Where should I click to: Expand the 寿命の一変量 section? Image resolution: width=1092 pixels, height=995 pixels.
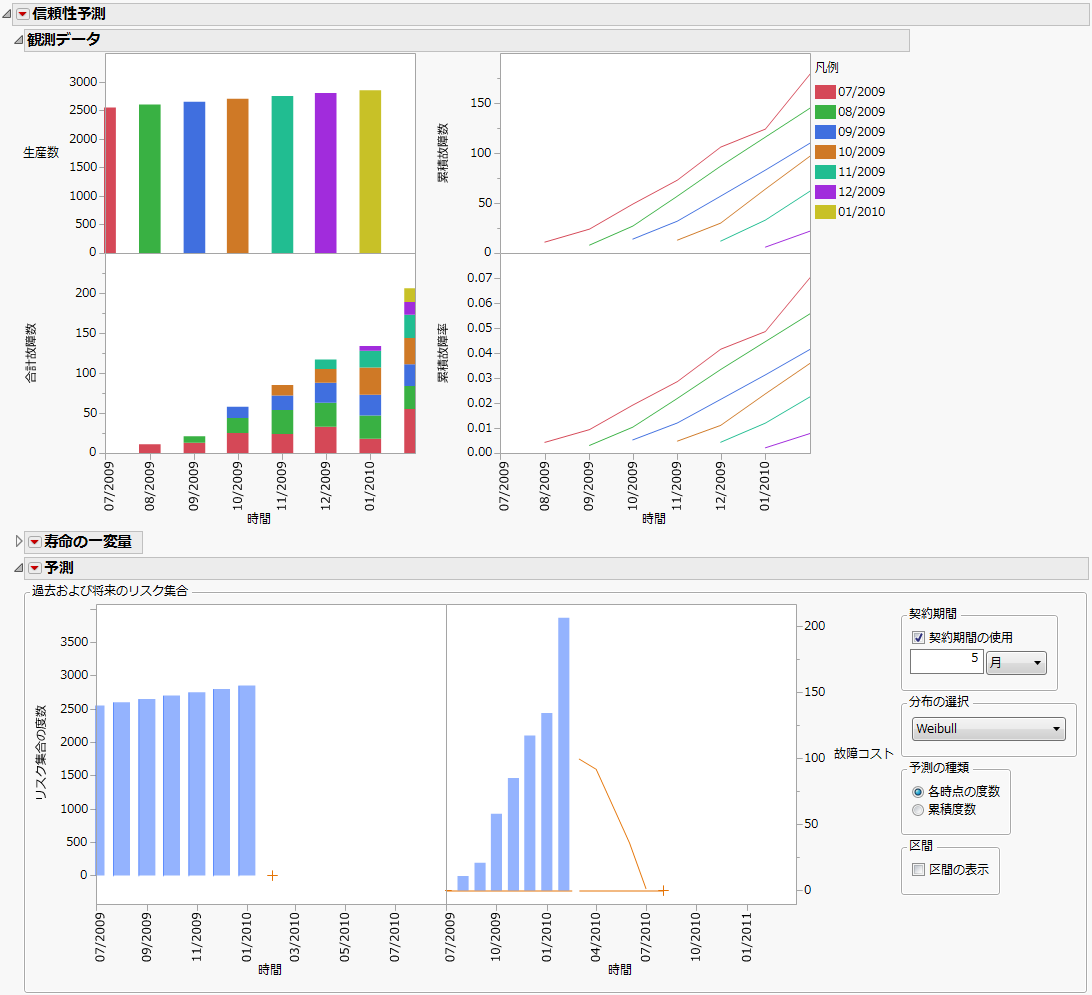tap(19, 542)
